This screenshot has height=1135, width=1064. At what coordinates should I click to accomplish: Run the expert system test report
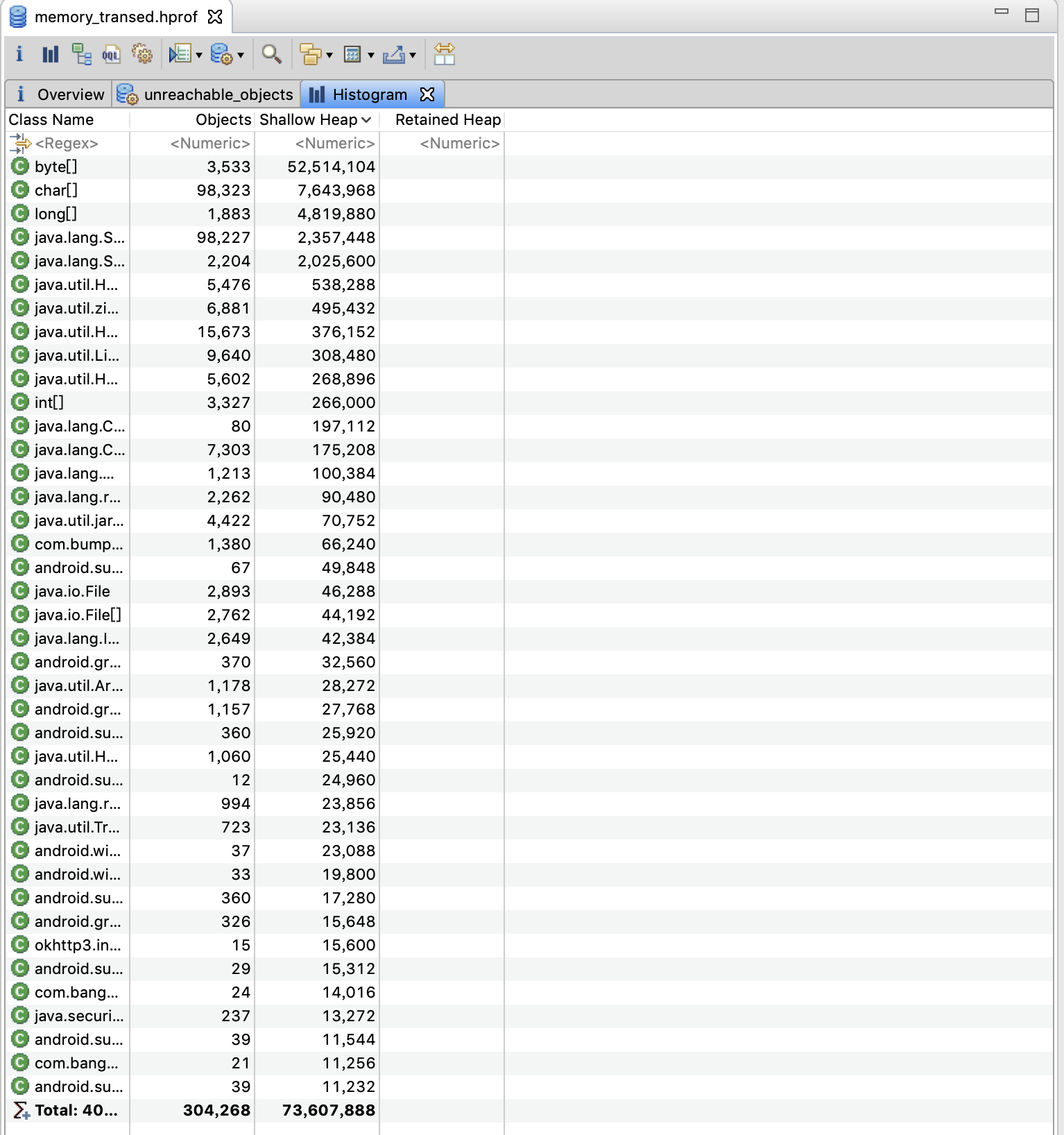(x=180, y=54)
